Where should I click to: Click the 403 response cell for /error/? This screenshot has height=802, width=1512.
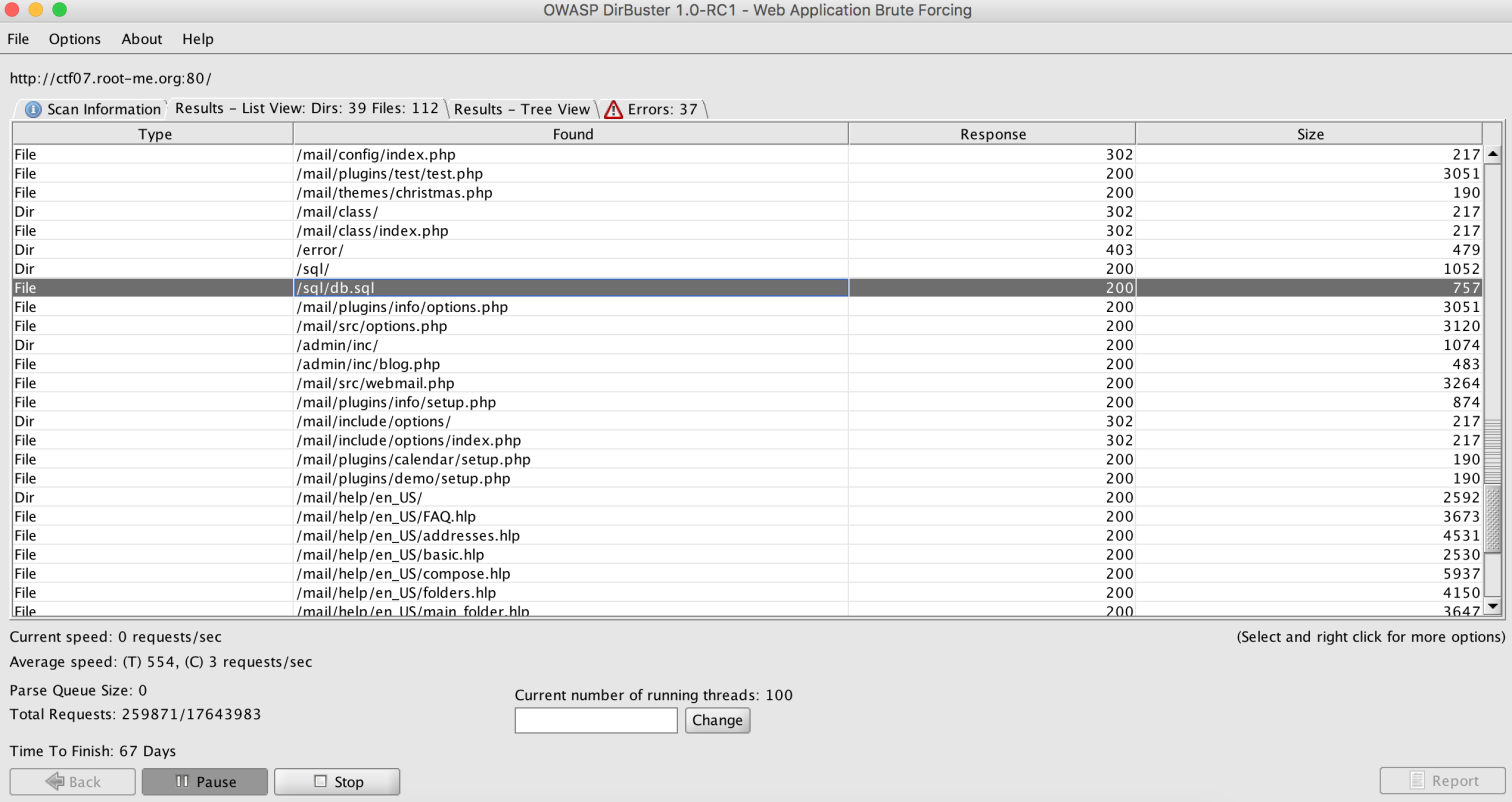tap(993, 250)
